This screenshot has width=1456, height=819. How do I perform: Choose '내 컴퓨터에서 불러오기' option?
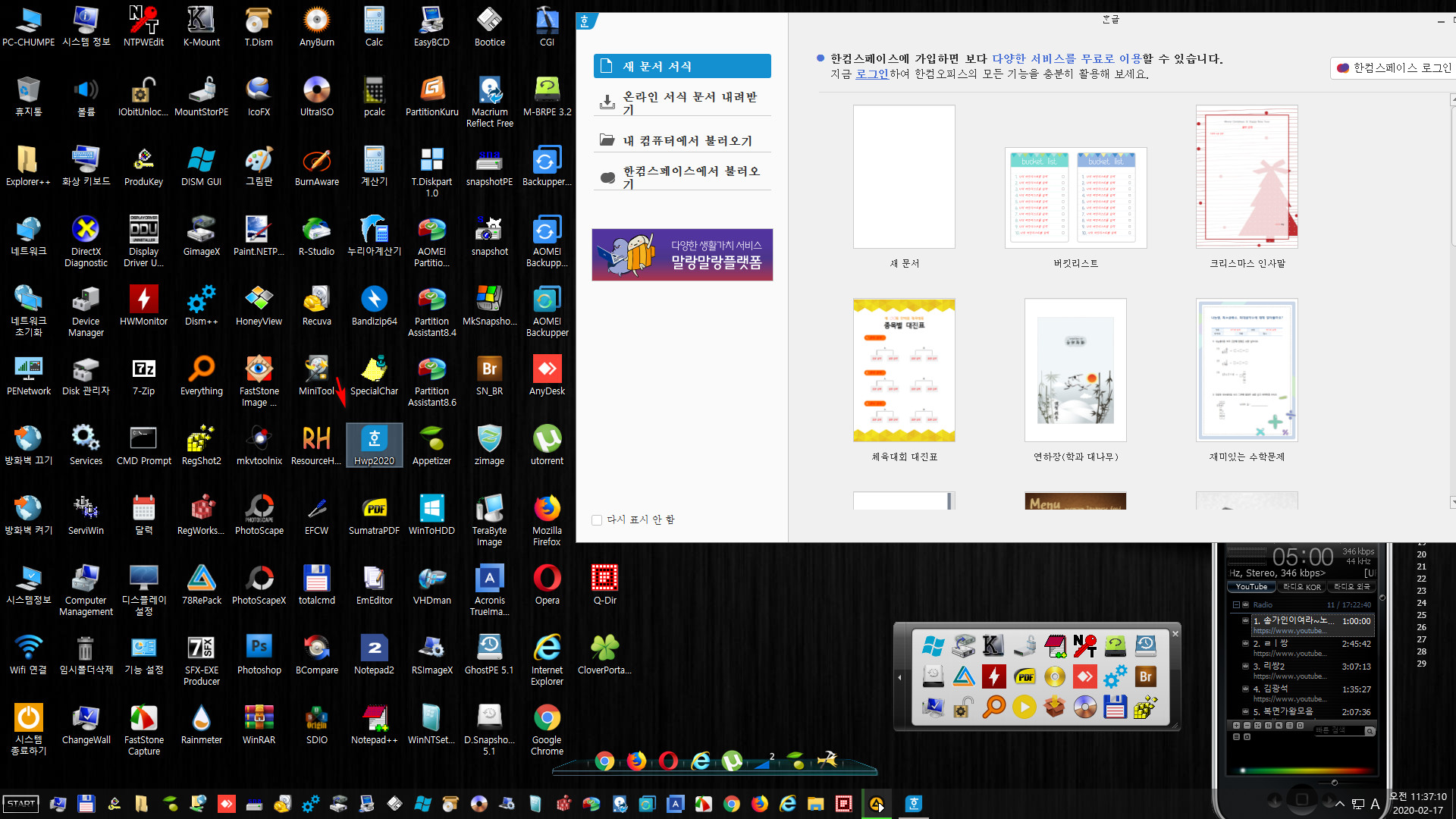coord(682,140)
